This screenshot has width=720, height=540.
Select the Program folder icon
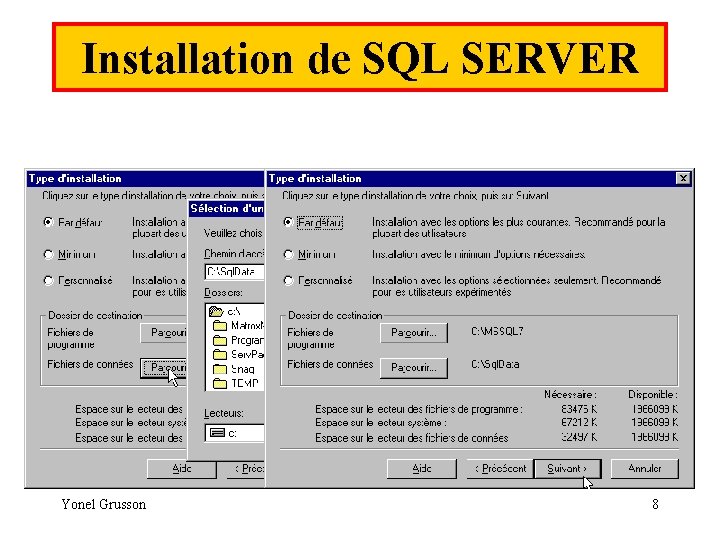click(x=220, y=340)
